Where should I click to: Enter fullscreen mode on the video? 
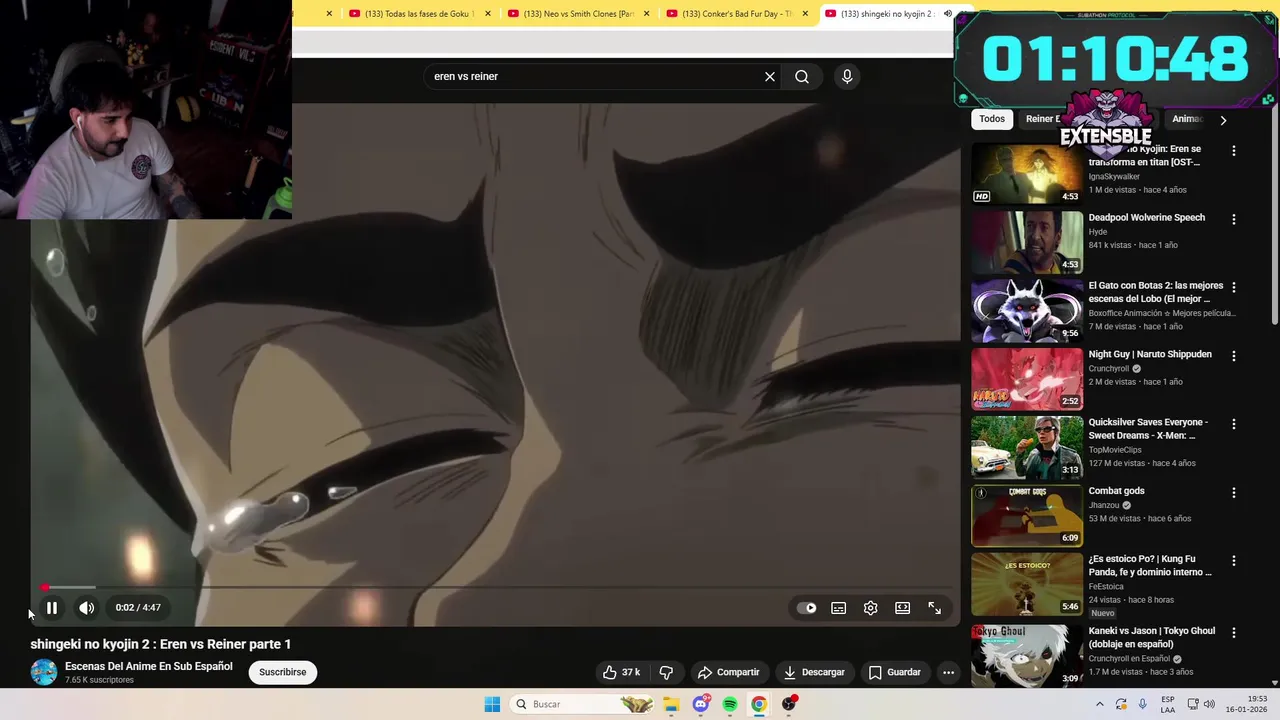coord(935,608)
